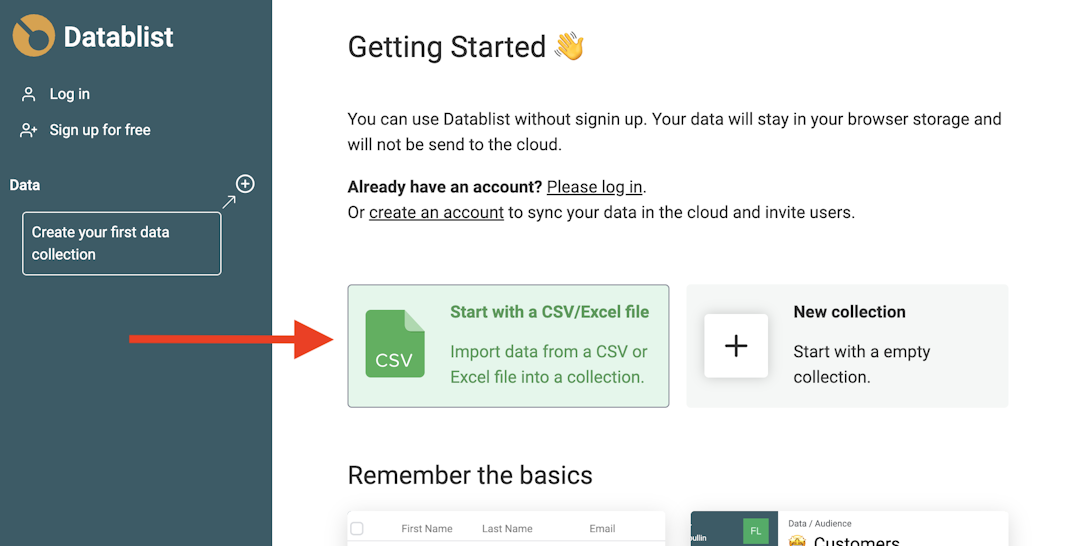This screenshot has width=1080, height=546.
Task: Click the Customers emoji icon
Action: [798, 541]
